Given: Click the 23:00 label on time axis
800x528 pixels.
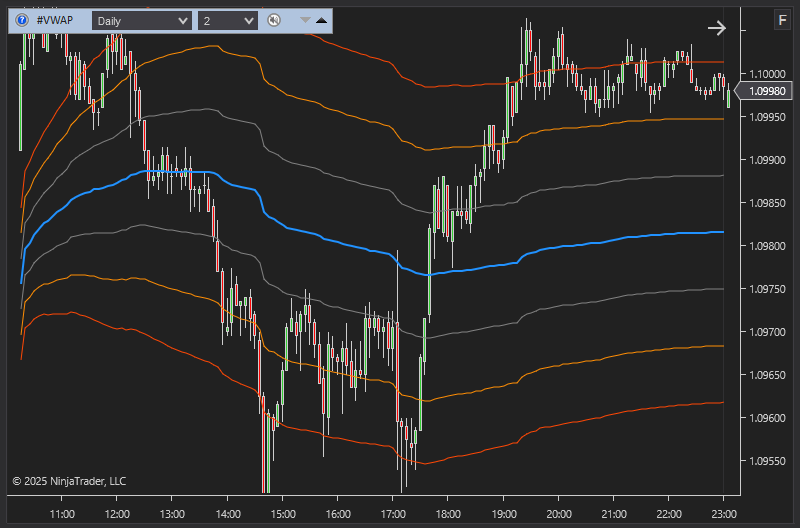Looking at the screenshot, I should pyautogui.click(x=723, y=515).
